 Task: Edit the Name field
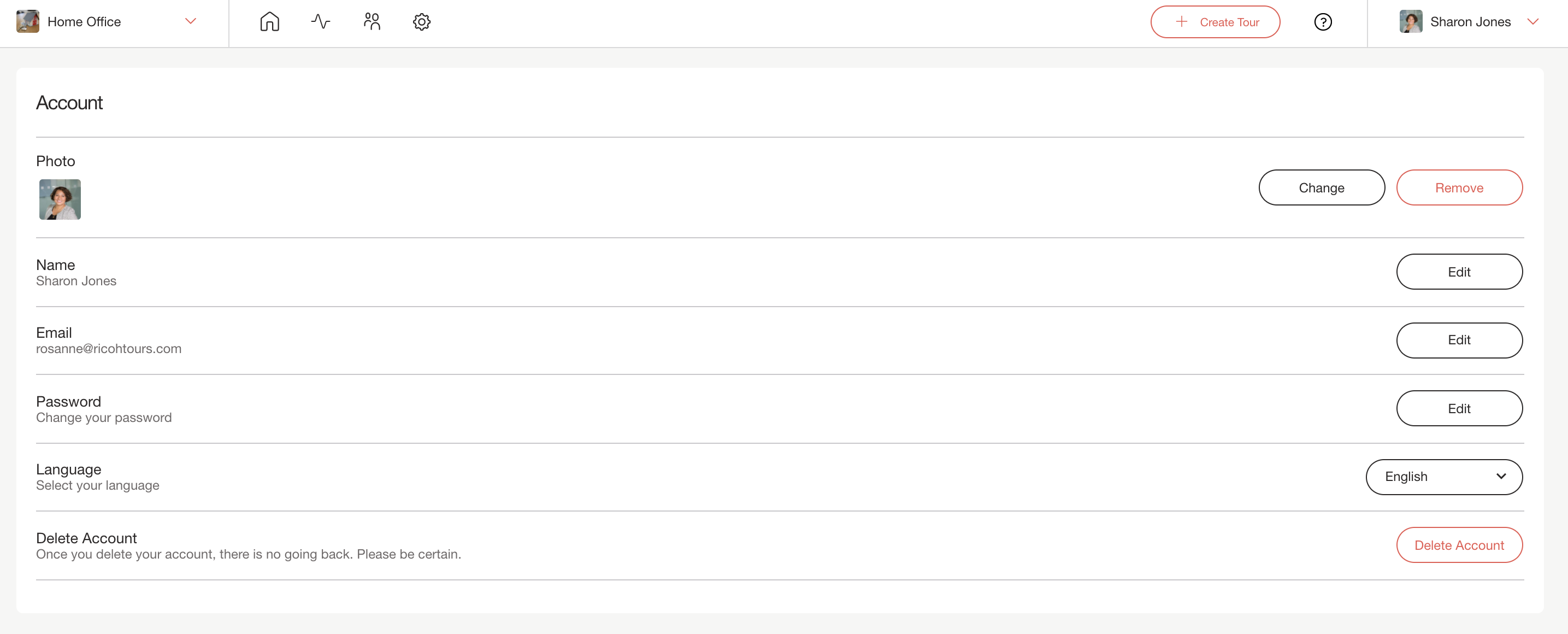tap(1459, 272)
